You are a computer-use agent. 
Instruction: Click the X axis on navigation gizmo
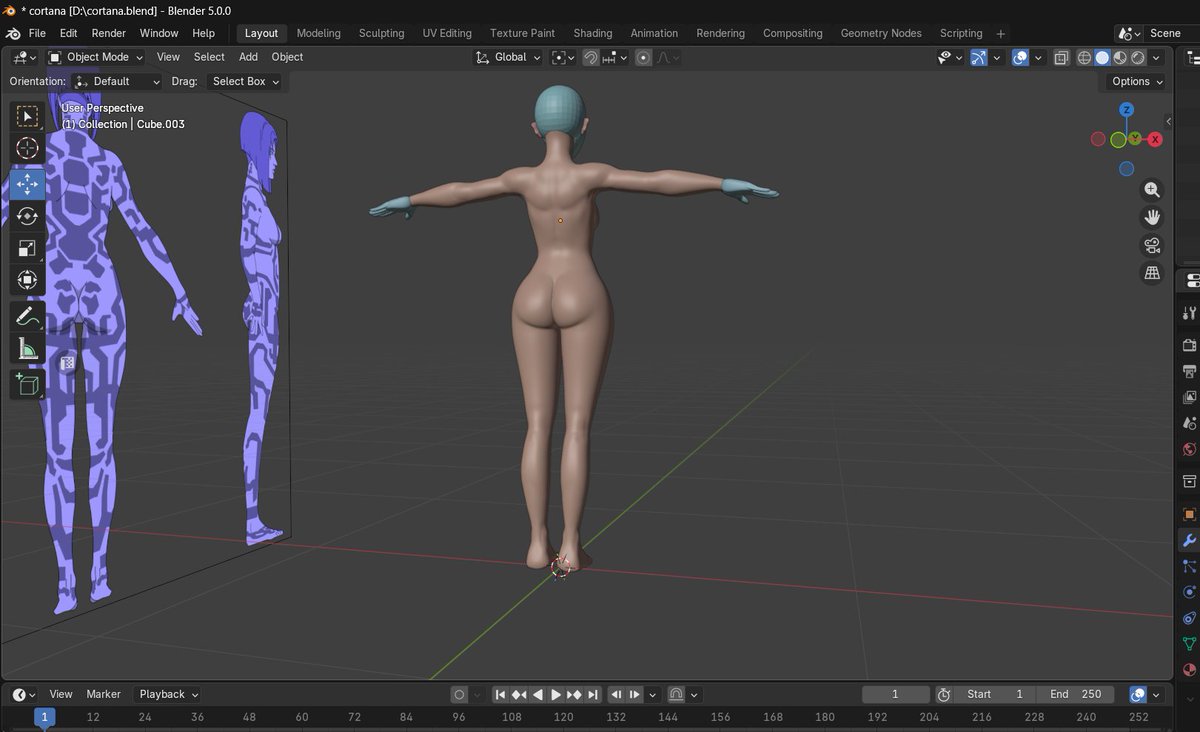coord(1155,140)
